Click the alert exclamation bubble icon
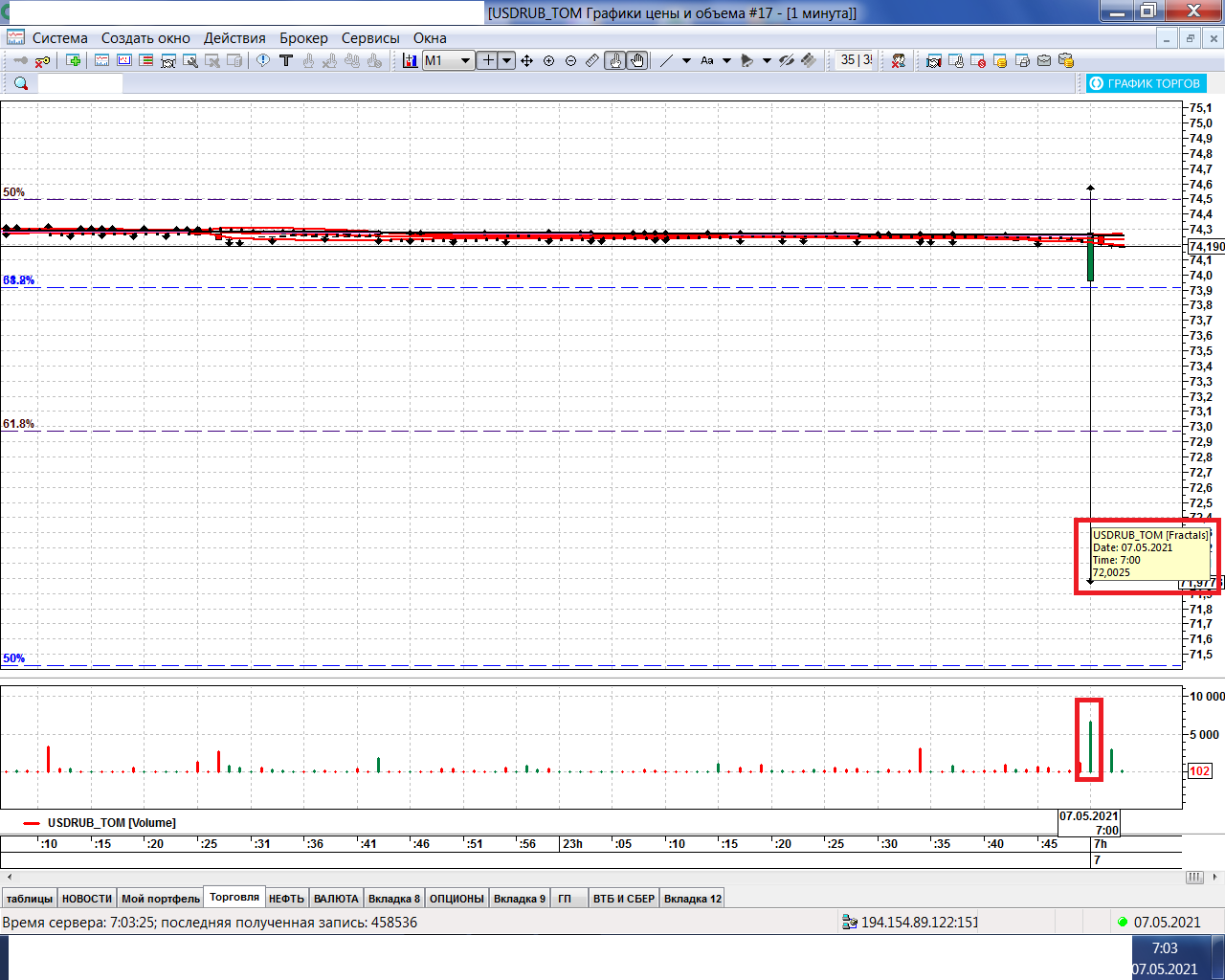Screen dimensions: 1225x980 click(263, 60)
